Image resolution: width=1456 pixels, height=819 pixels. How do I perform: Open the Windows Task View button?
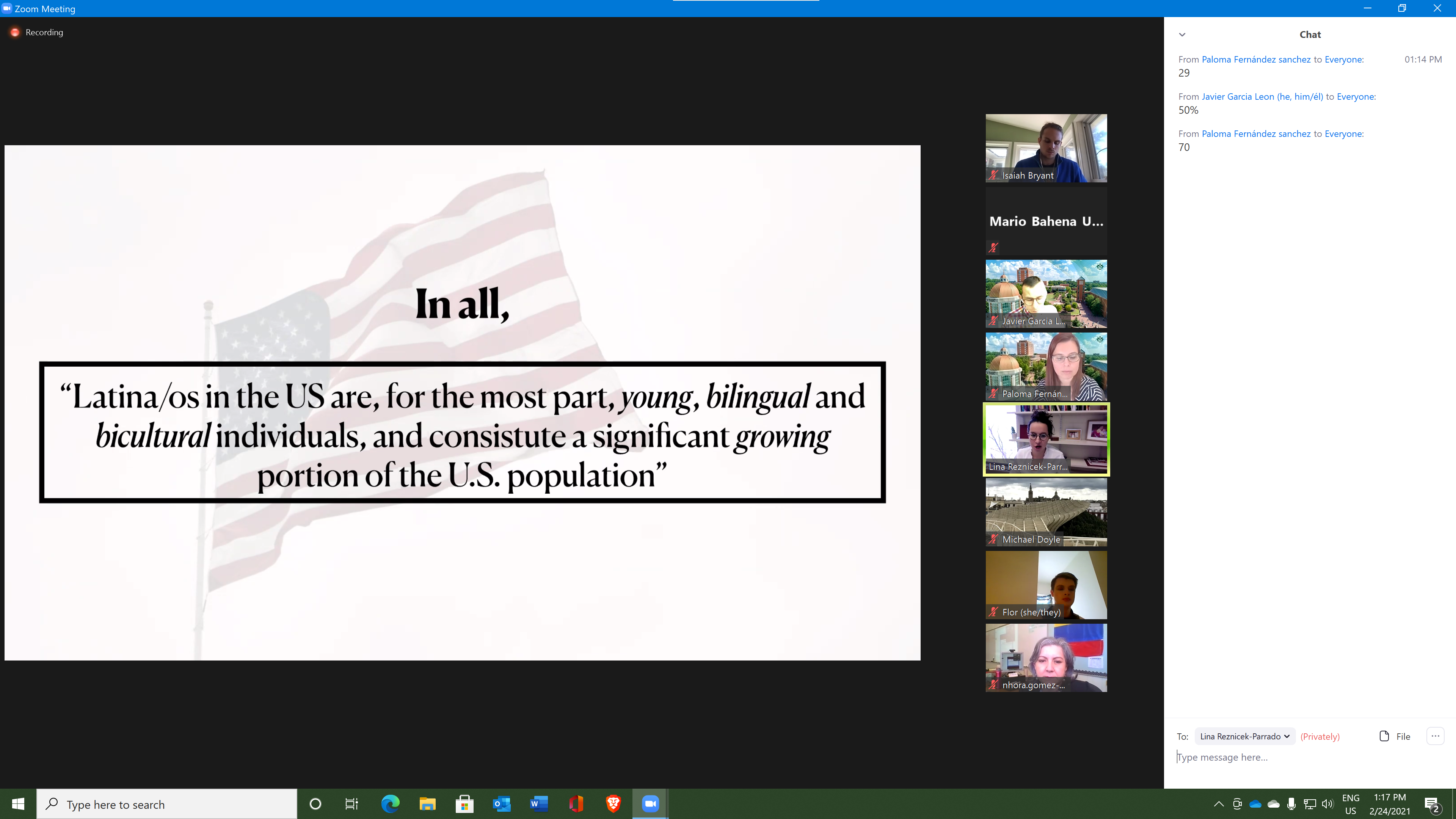point(351,804)
